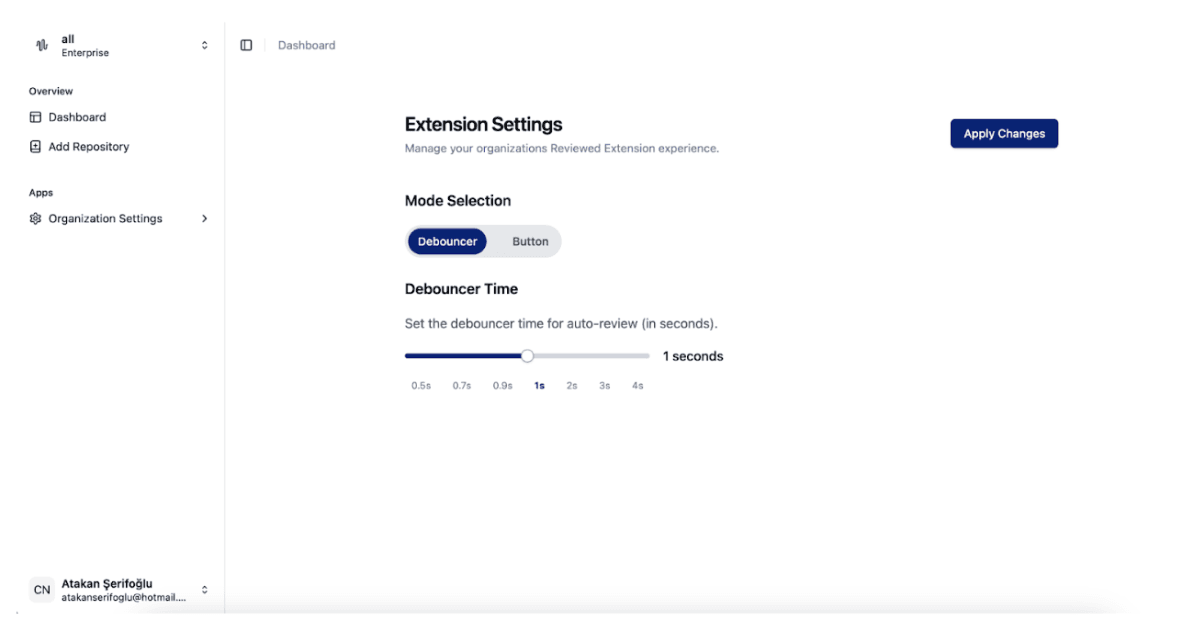Select the 0.5s tick label
Image resolution: width=1178 pixels, height=618 pixels.
pyautogui.click(x=421, y=386)
